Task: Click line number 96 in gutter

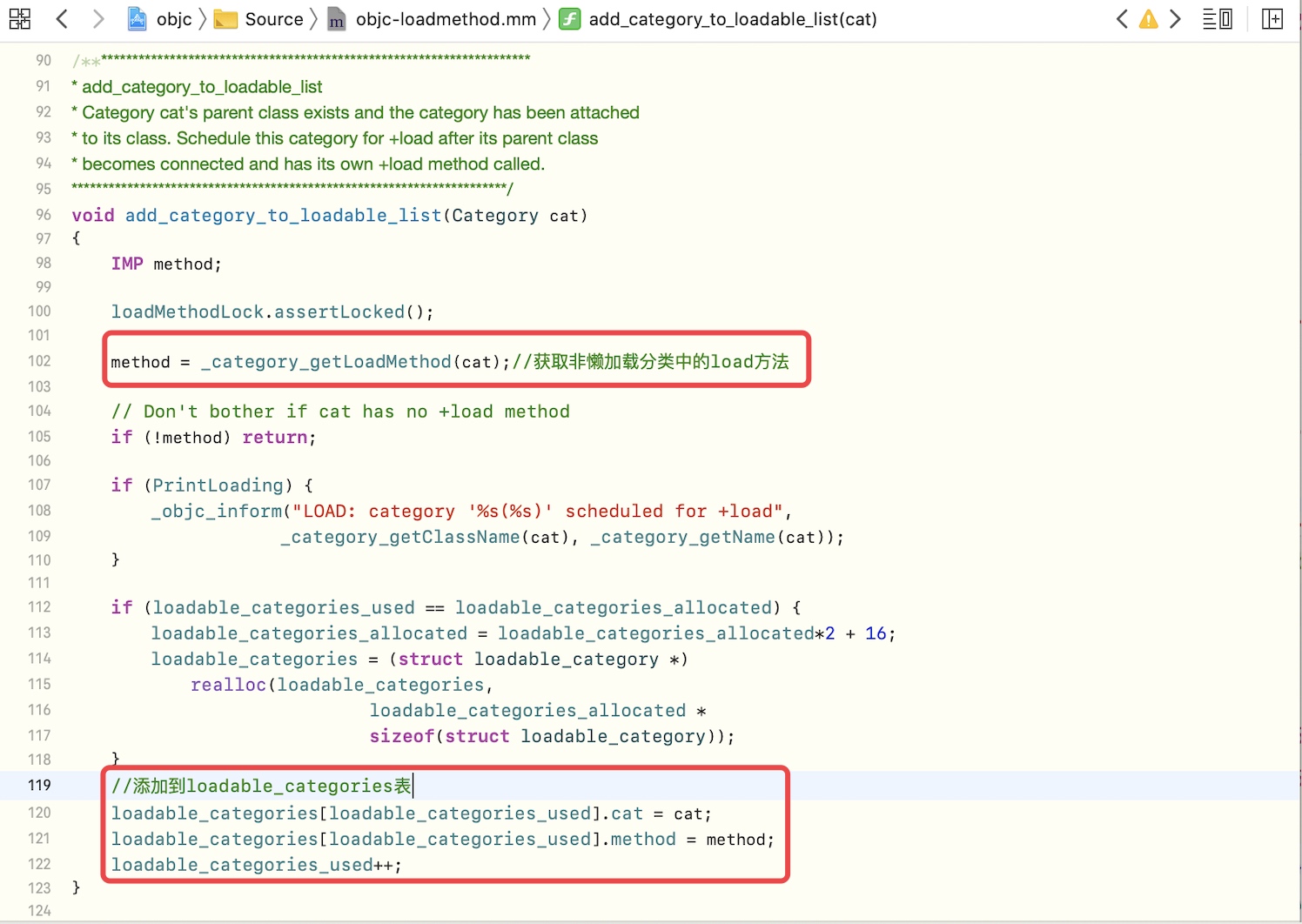Action: (44, 214)
